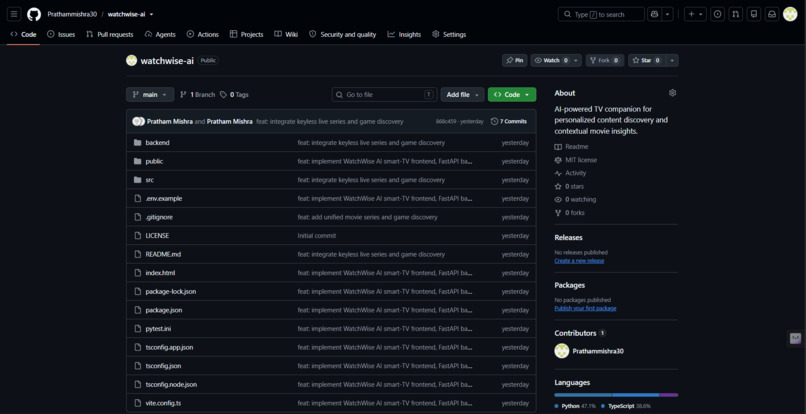Viewport: 806px width, 414px height.
Task: Open the README.md file name
Action: click(163, 255)
